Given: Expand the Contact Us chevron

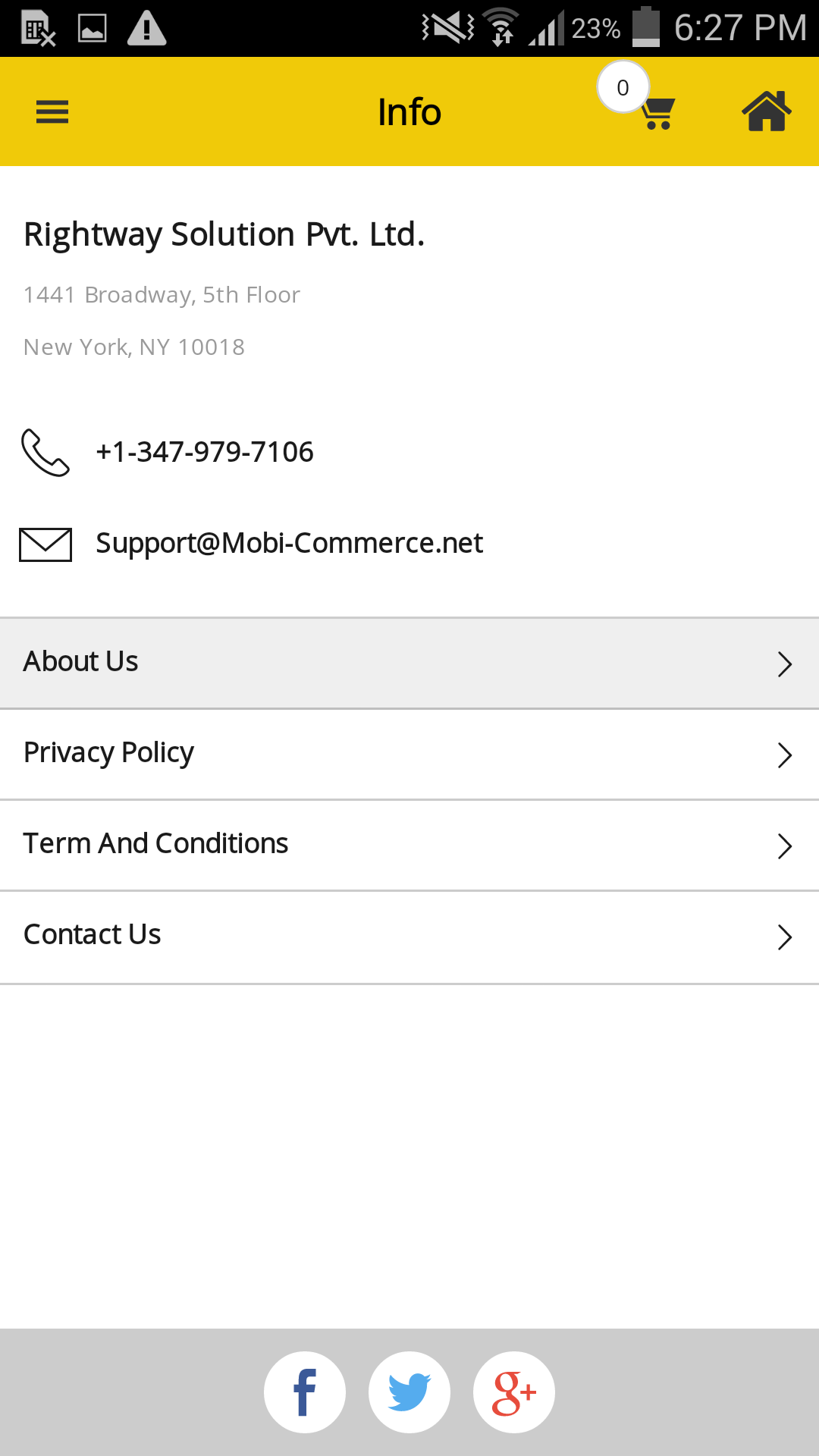Looking at the screenshot, I should [785, 937].
